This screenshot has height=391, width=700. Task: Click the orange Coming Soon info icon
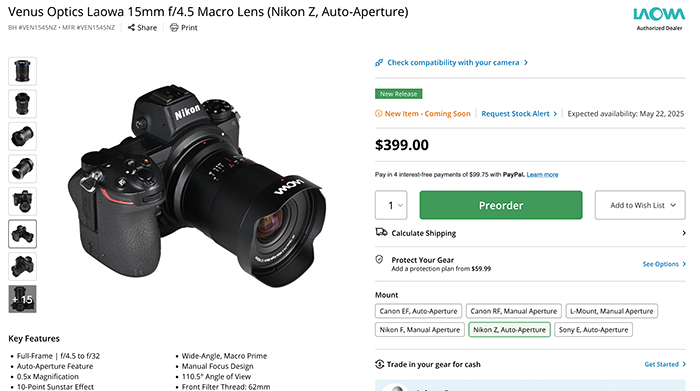(379, 113)
